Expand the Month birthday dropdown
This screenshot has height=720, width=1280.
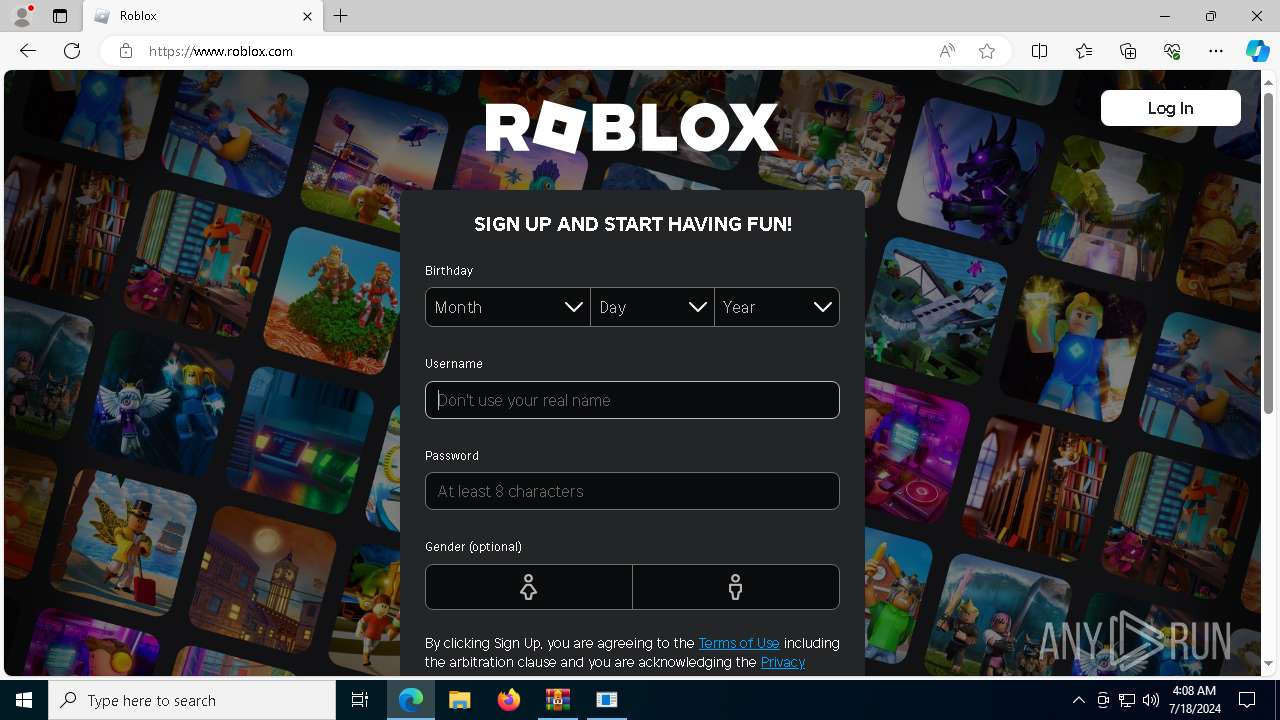coord(508,307)
